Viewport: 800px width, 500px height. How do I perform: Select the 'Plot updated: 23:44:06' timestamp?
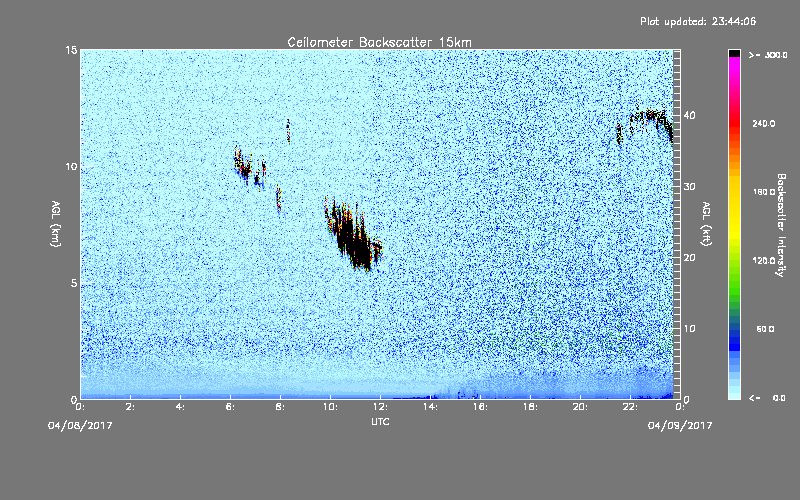click(x=698, y=21)
